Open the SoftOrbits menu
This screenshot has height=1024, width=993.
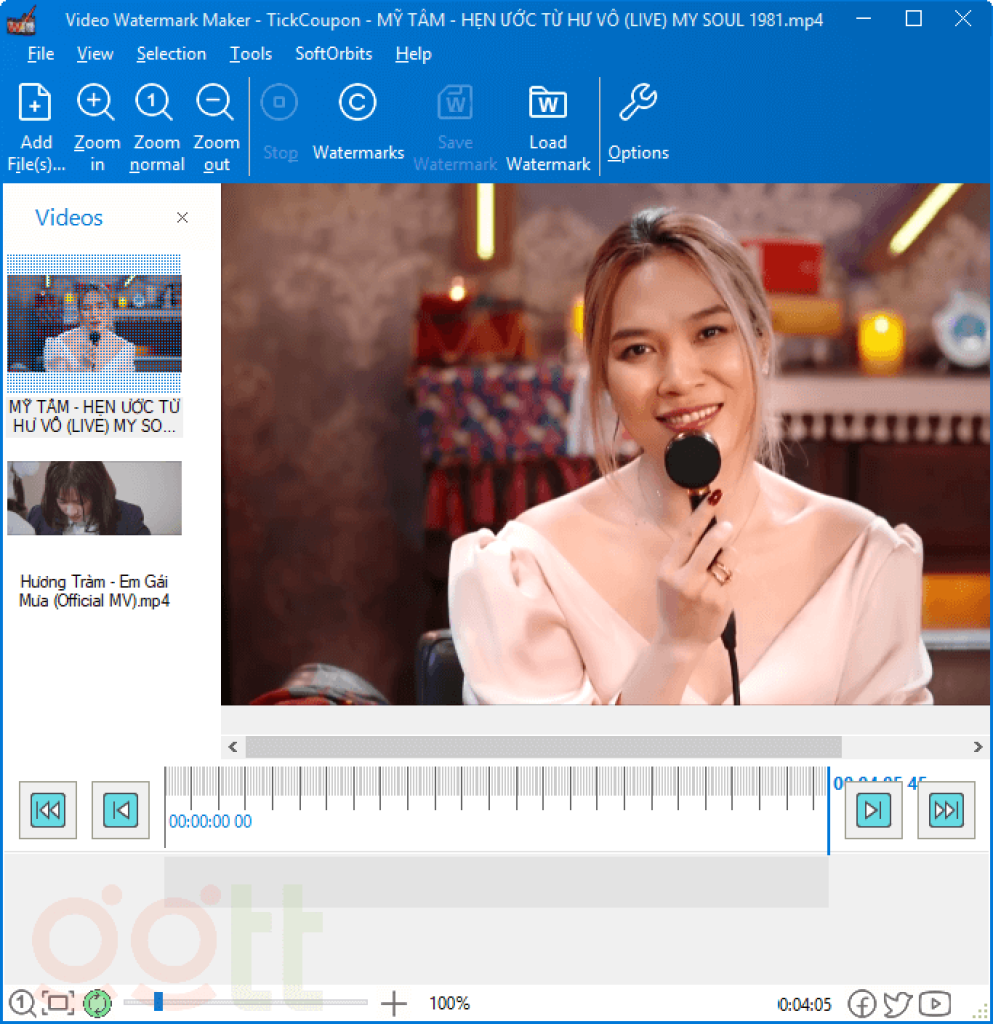334,54
